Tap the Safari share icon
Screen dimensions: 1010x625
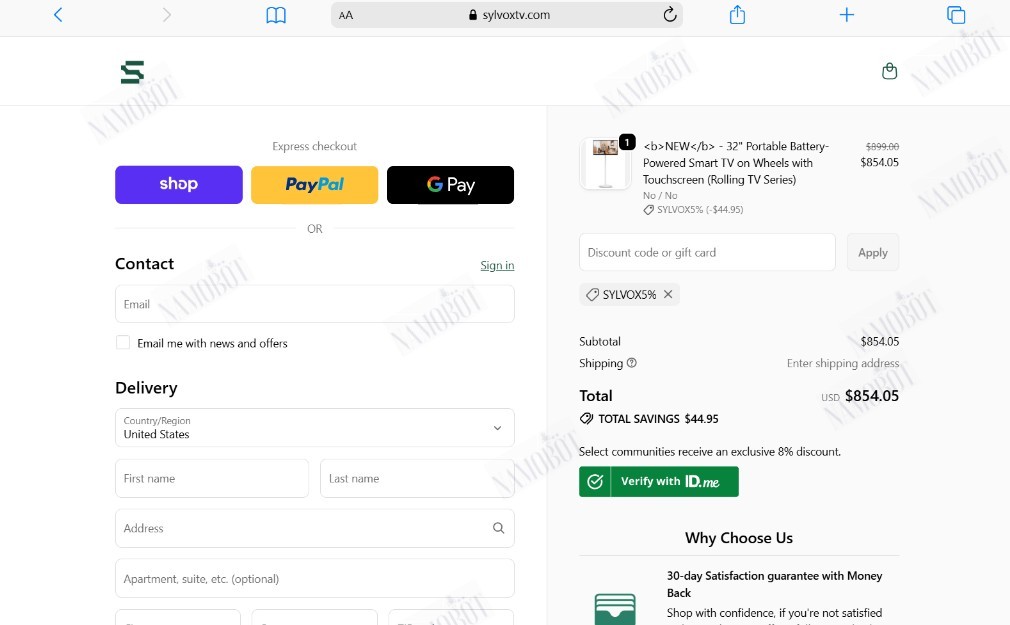737,14
